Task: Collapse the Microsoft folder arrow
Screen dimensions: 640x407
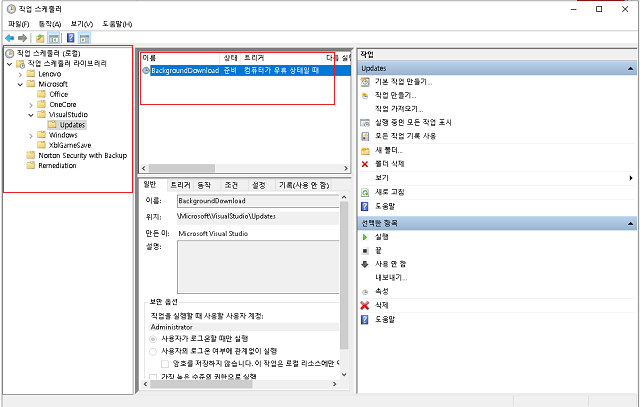Action: [20, 85]
